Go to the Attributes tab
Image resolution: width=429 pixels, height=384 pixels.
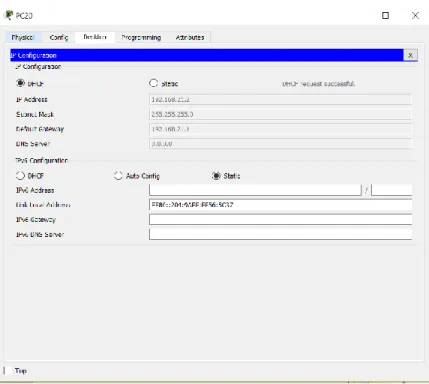tap(190, 37)
